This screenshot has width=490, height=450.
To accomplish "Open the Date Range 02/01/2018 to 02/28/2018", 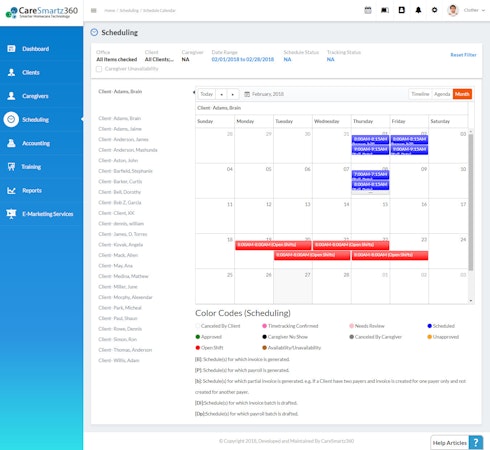I will tap(243, 59).
